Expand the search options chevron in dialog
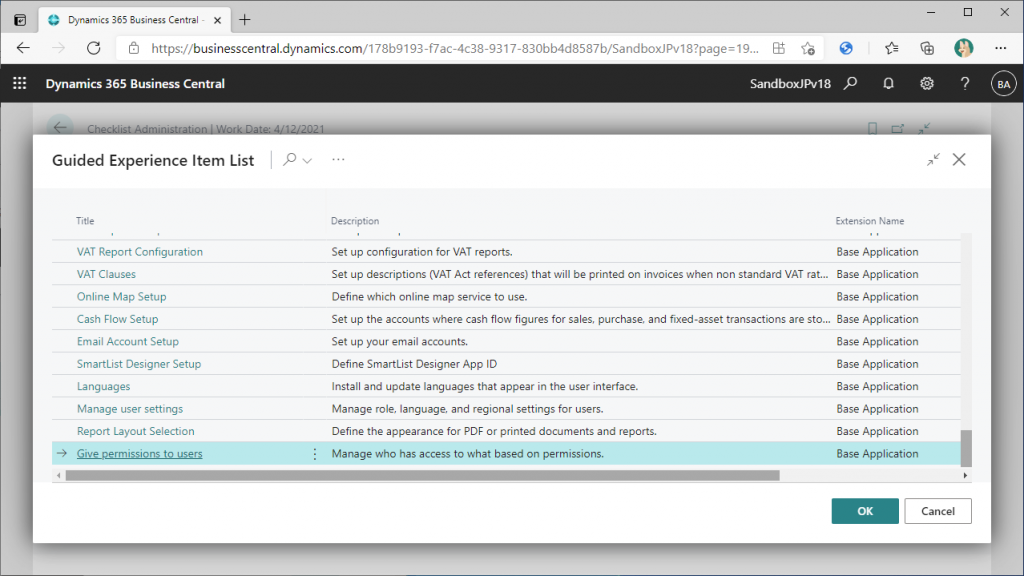The width and height of the screenshot is (1024, 576). click(307, 161)
